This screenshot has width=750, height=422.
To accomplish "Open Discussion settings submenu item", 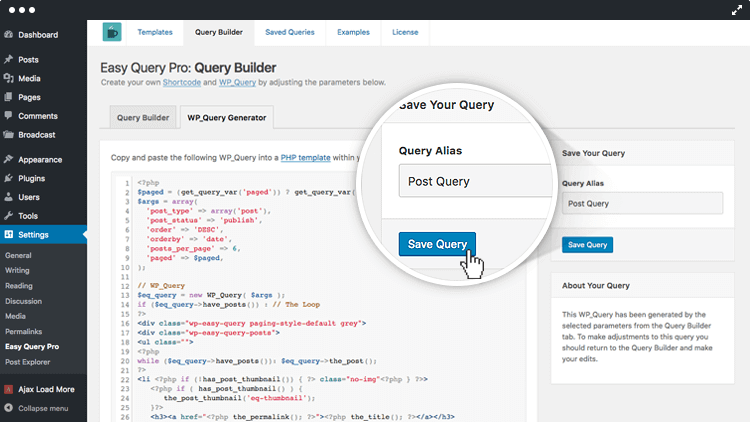I will pos(23,301).
